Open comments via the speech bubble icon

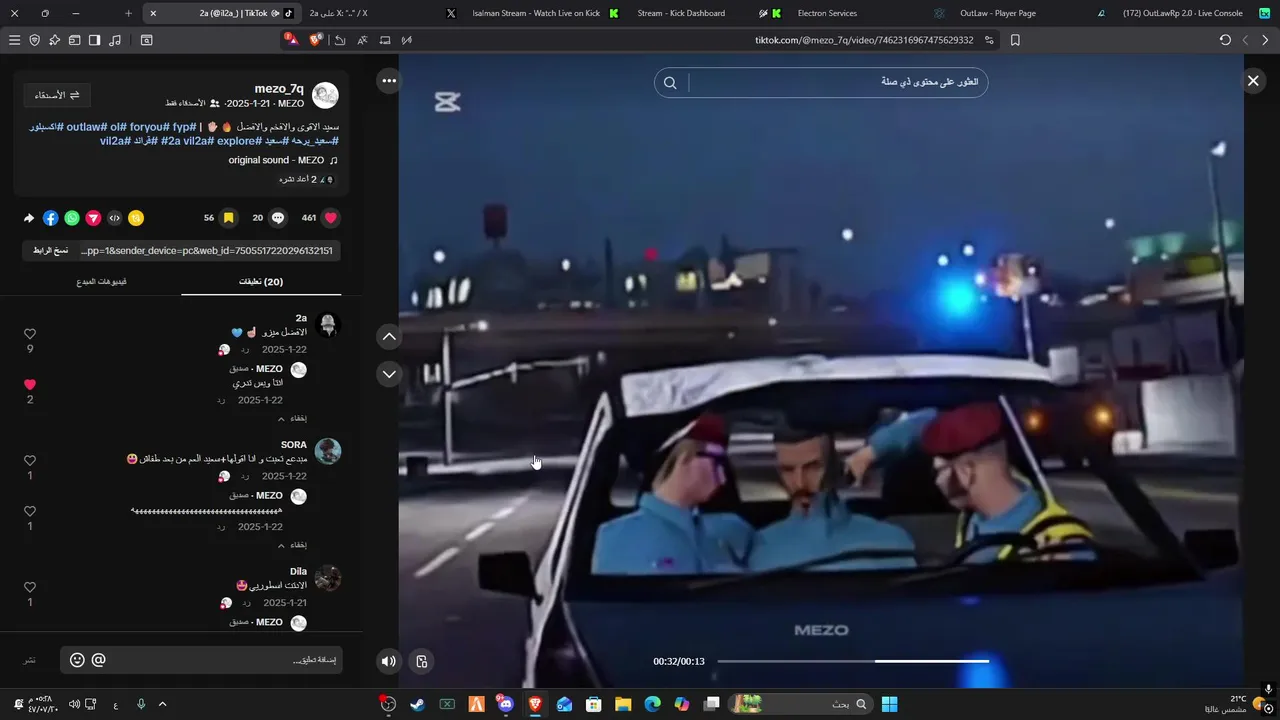point(278,218)
